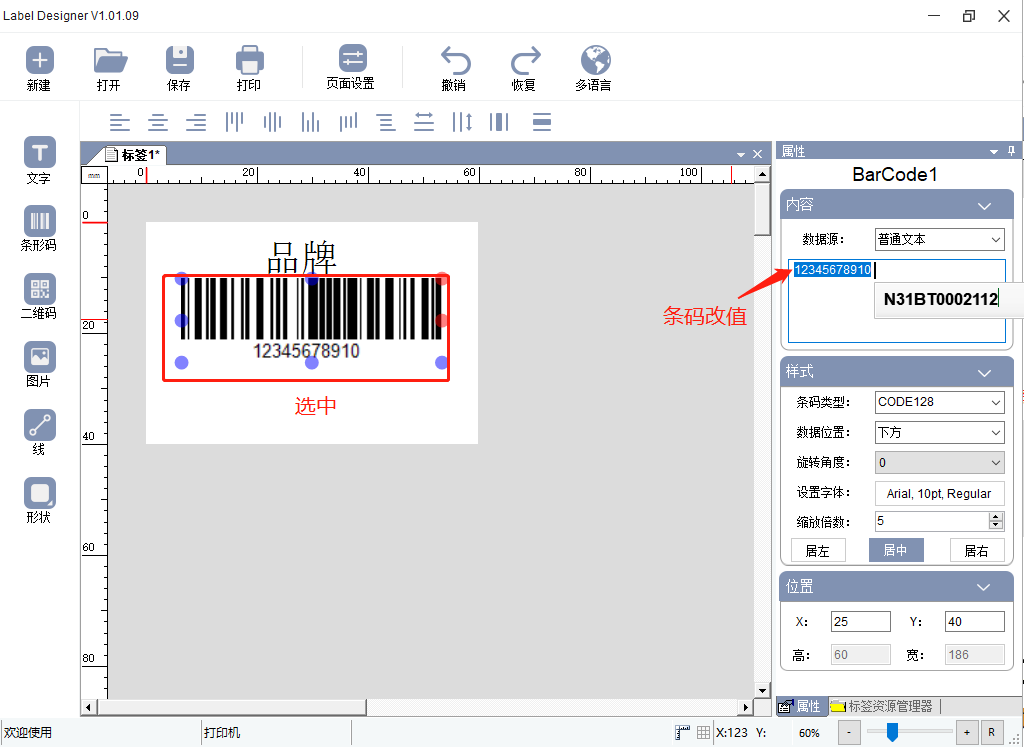Open document tab list dropdown arrow

tap(741, 155)
